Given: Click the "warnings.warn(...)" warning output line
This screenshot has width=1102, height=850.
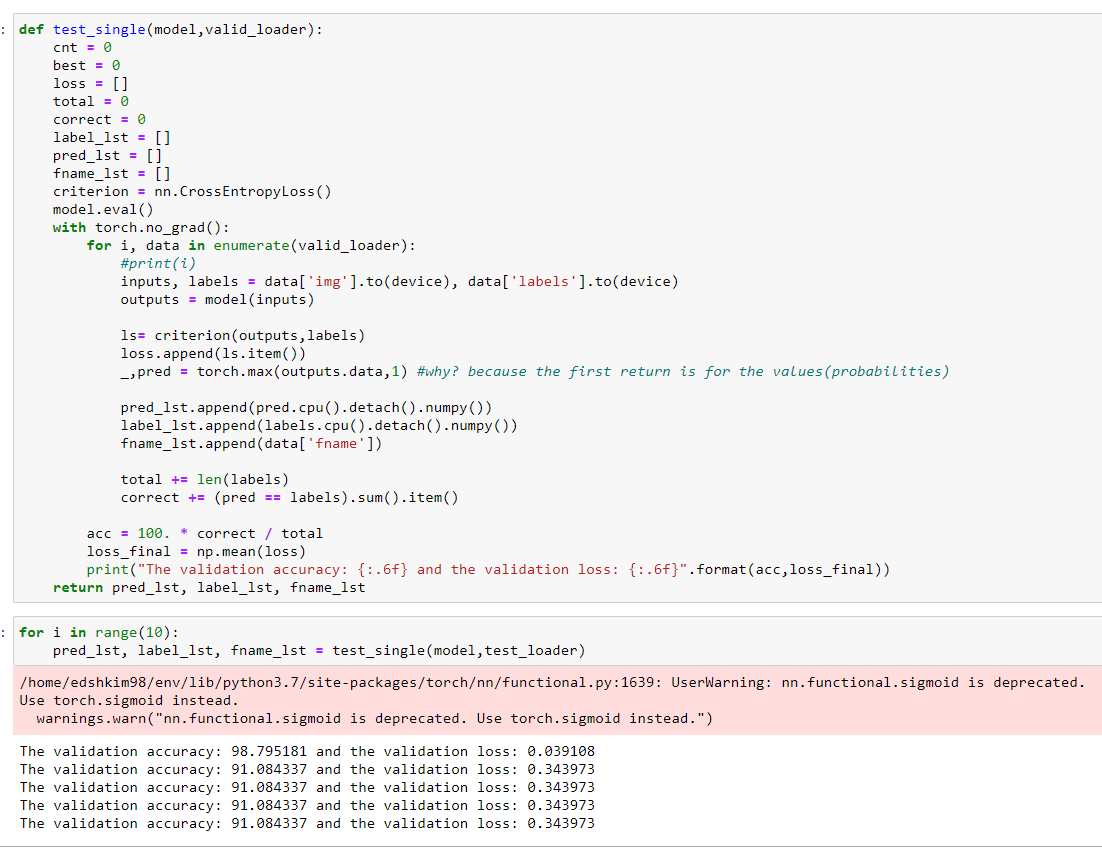Looking at the screenshot, I should coord(374,719).
